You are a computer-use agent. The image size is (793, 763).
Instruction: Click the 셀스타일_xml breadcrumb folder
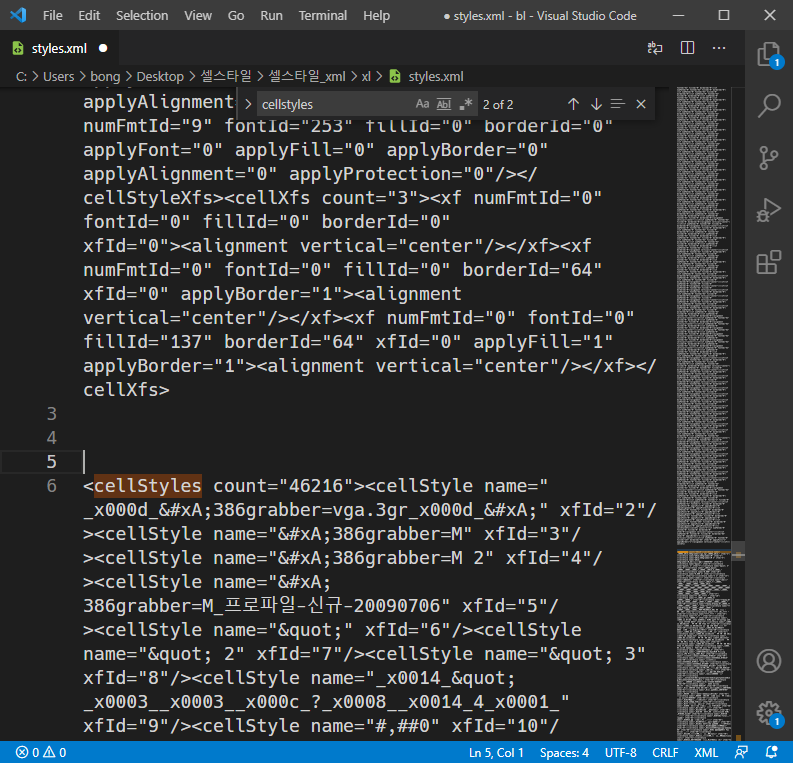307,76
